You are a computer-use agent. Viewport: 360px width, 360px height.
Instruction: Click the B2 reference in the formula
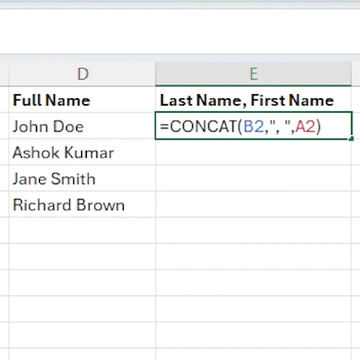click(x=253, y=127)
